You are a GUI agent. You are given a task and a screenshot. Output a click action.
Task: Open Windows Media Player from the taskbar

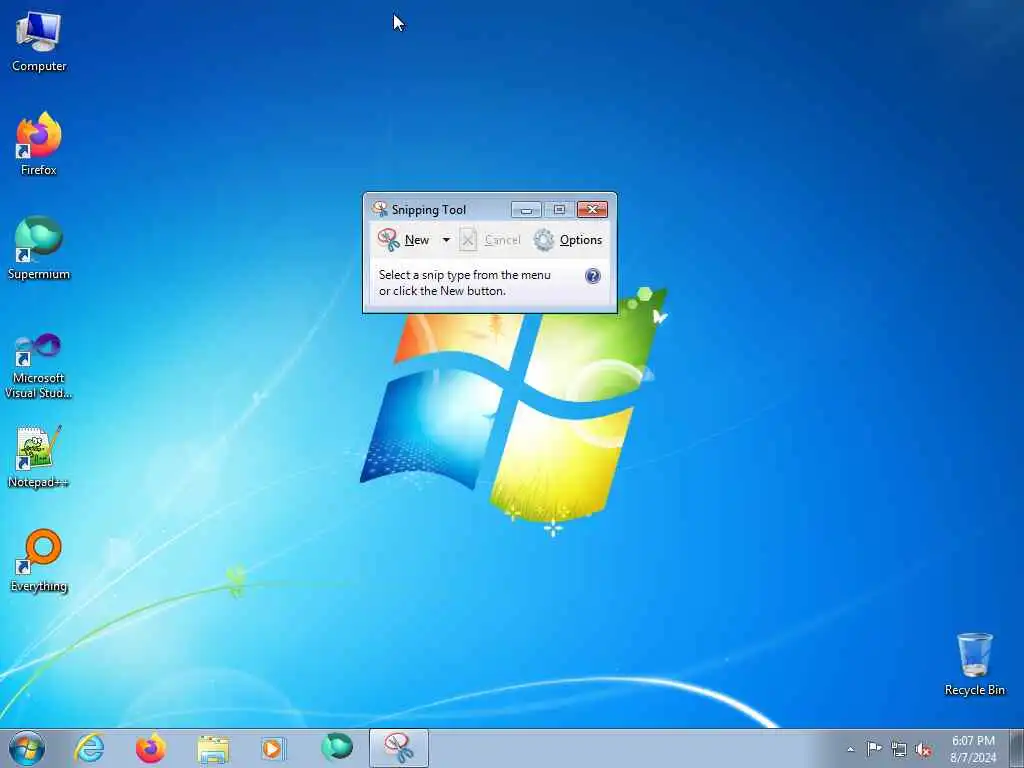(273, 748)
